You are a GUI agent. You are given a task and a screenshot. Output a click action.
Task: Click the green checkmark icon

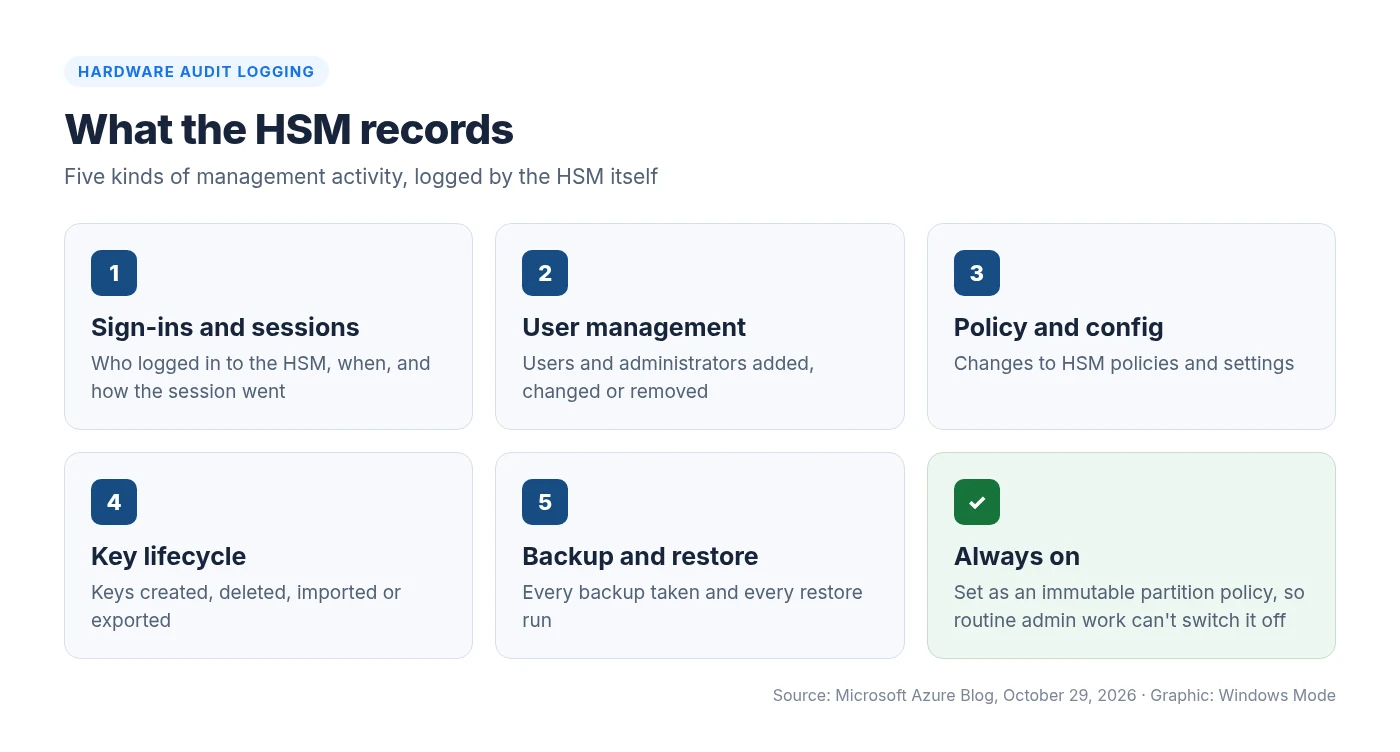pos(977,502)
